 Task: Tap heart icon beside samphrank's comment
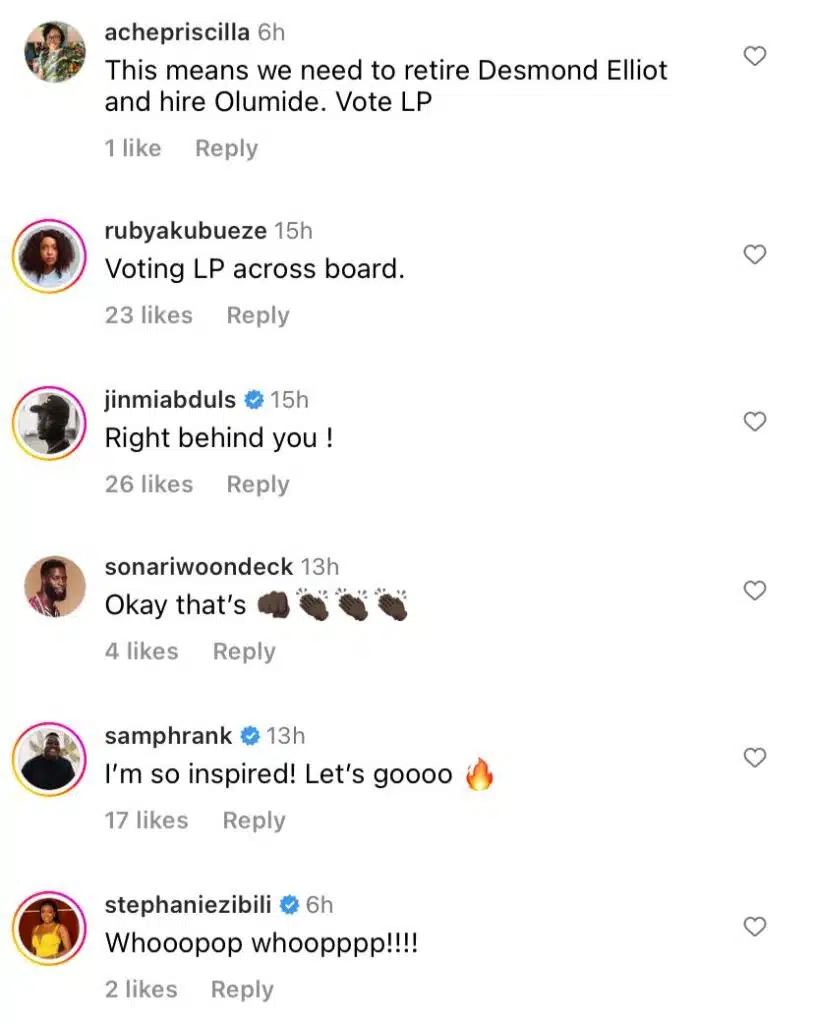[x=755, y=758]
